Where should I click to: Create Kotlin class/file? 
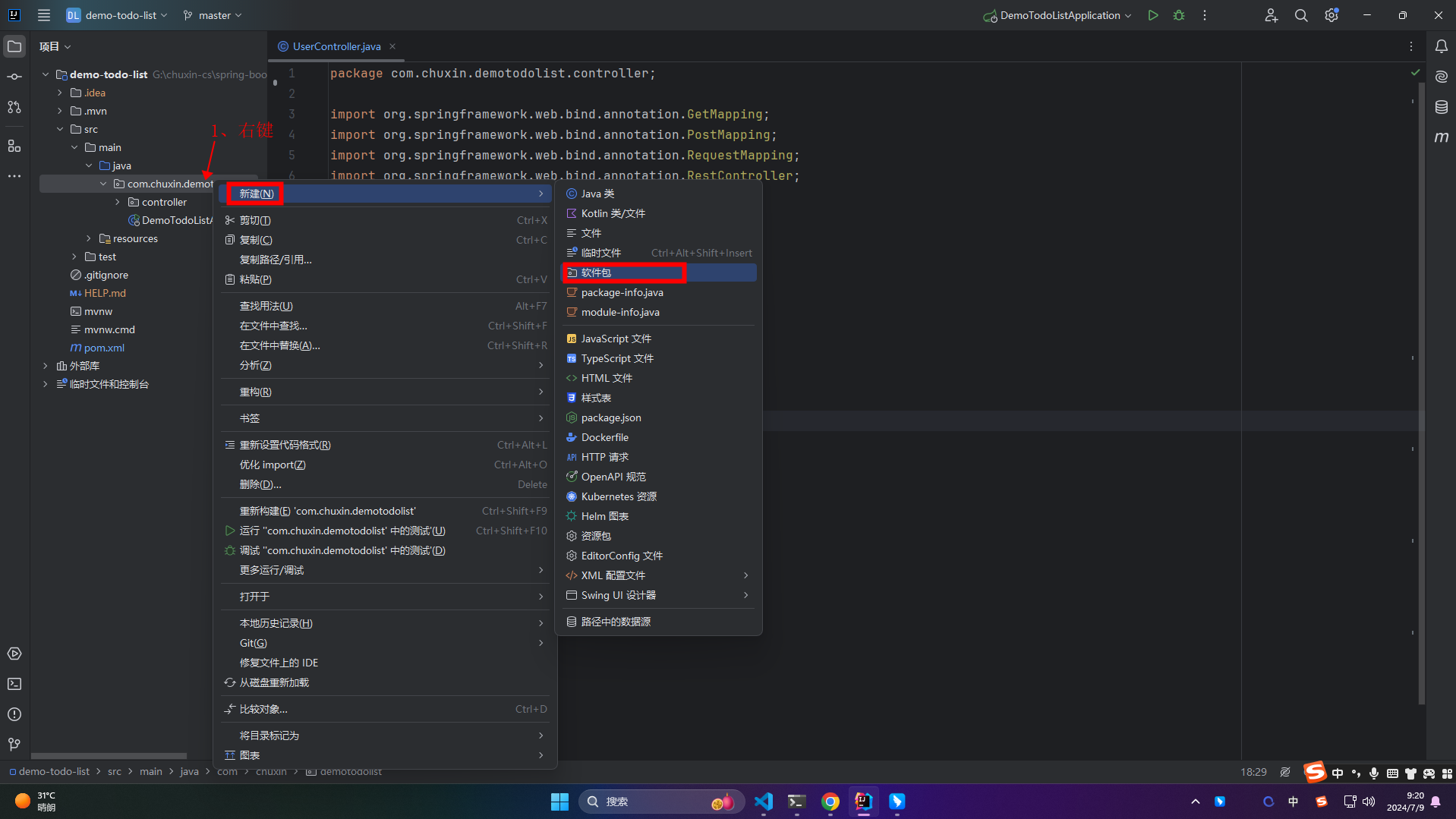[658, 213]
